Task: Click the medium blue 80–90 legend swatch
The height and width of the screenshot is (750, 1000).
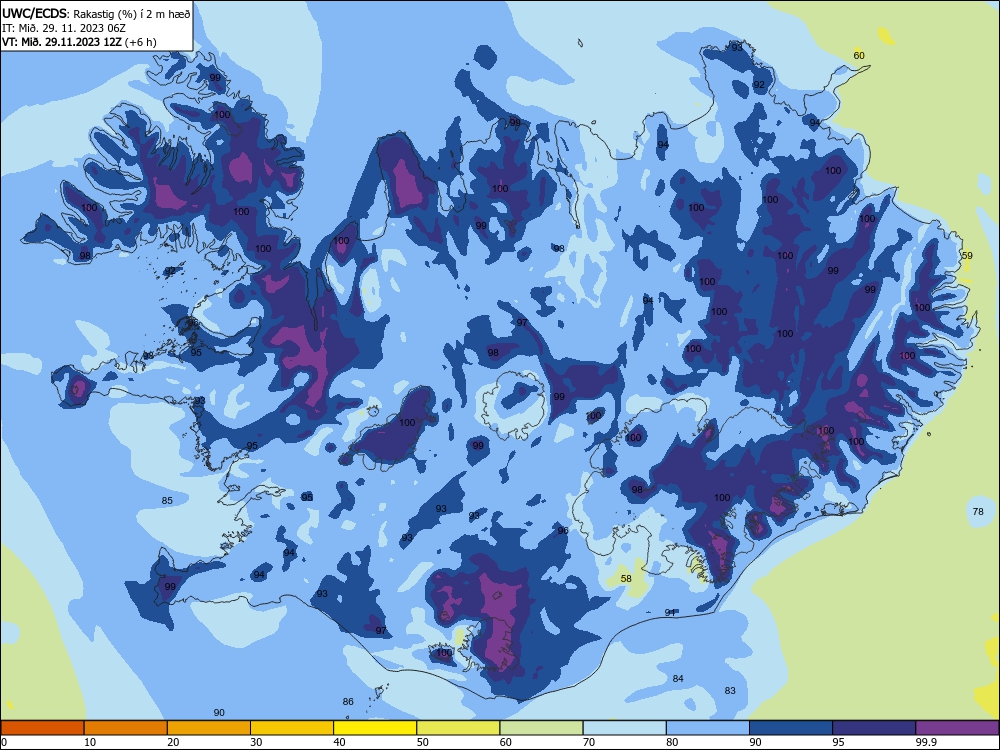Action: tap(707, 728)
